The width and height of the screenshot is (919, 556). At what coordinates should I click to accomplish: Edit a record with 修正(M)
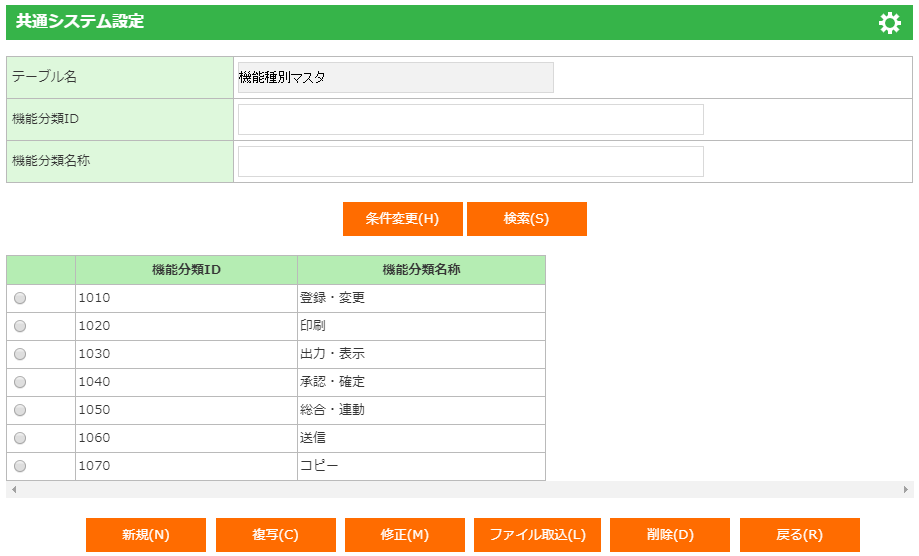(x=404, y=534)
